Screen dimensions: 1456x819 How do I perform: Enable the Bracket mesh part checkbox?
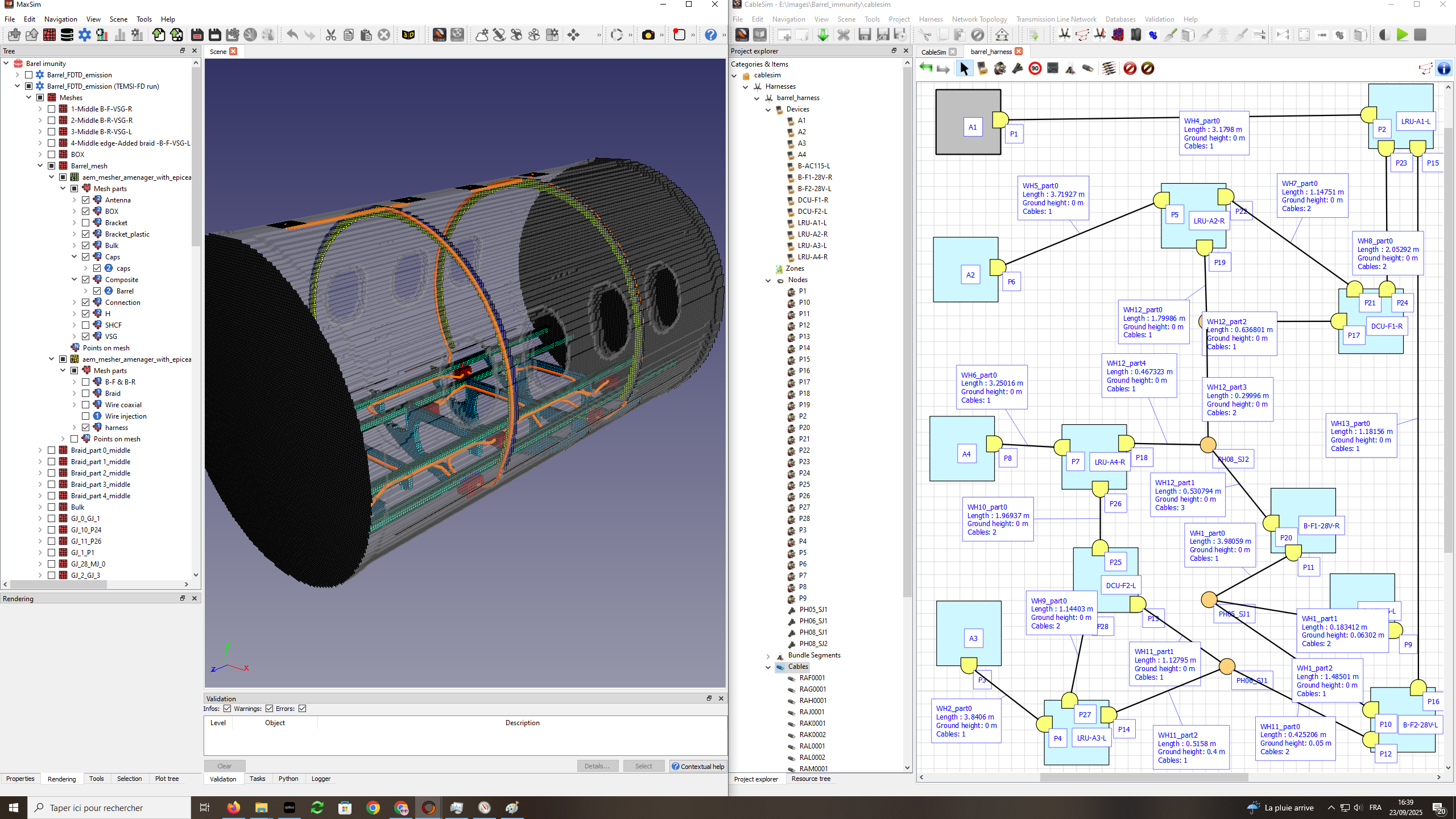coord(86,223)
